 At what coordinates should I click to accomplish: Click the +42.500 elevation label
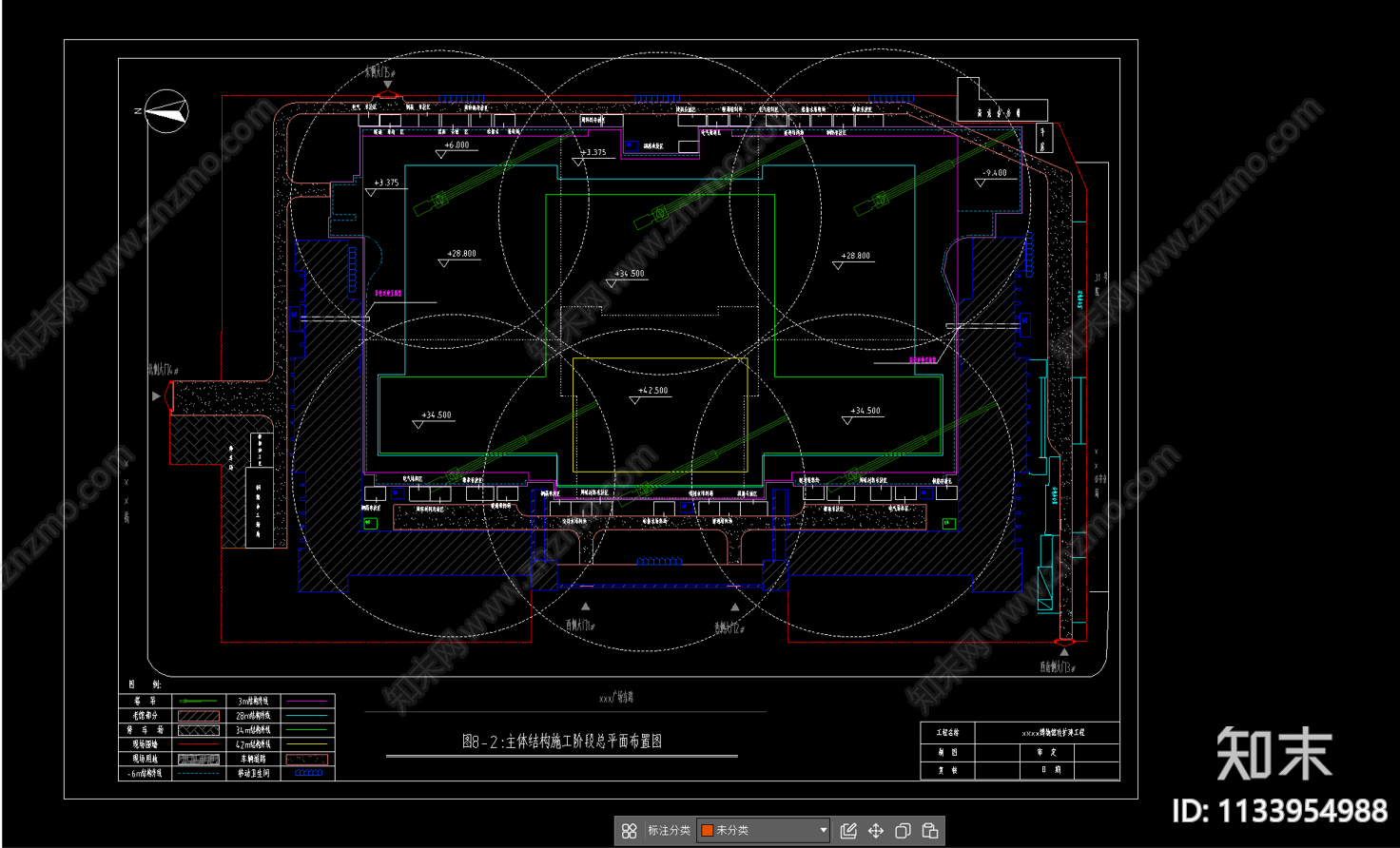pyautogui.click(x=652, y=391)
